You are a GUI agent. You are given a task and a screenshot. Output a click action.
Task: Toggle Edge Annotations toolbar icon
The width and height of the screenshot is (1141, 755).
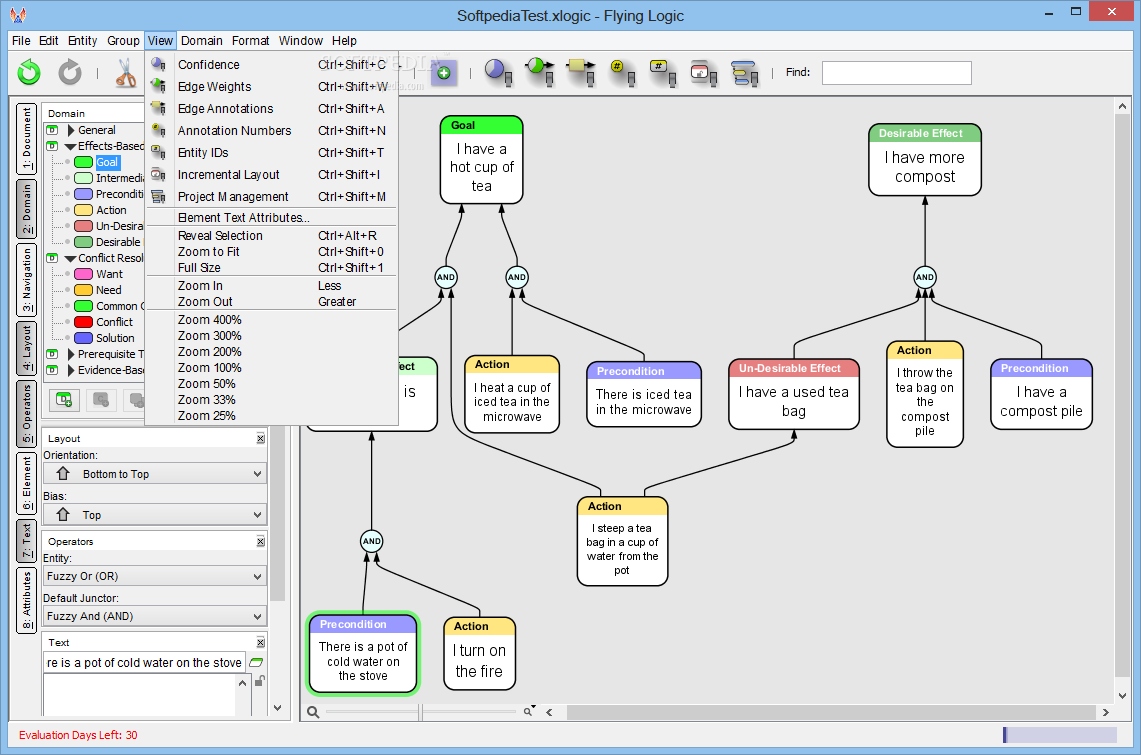581,73
